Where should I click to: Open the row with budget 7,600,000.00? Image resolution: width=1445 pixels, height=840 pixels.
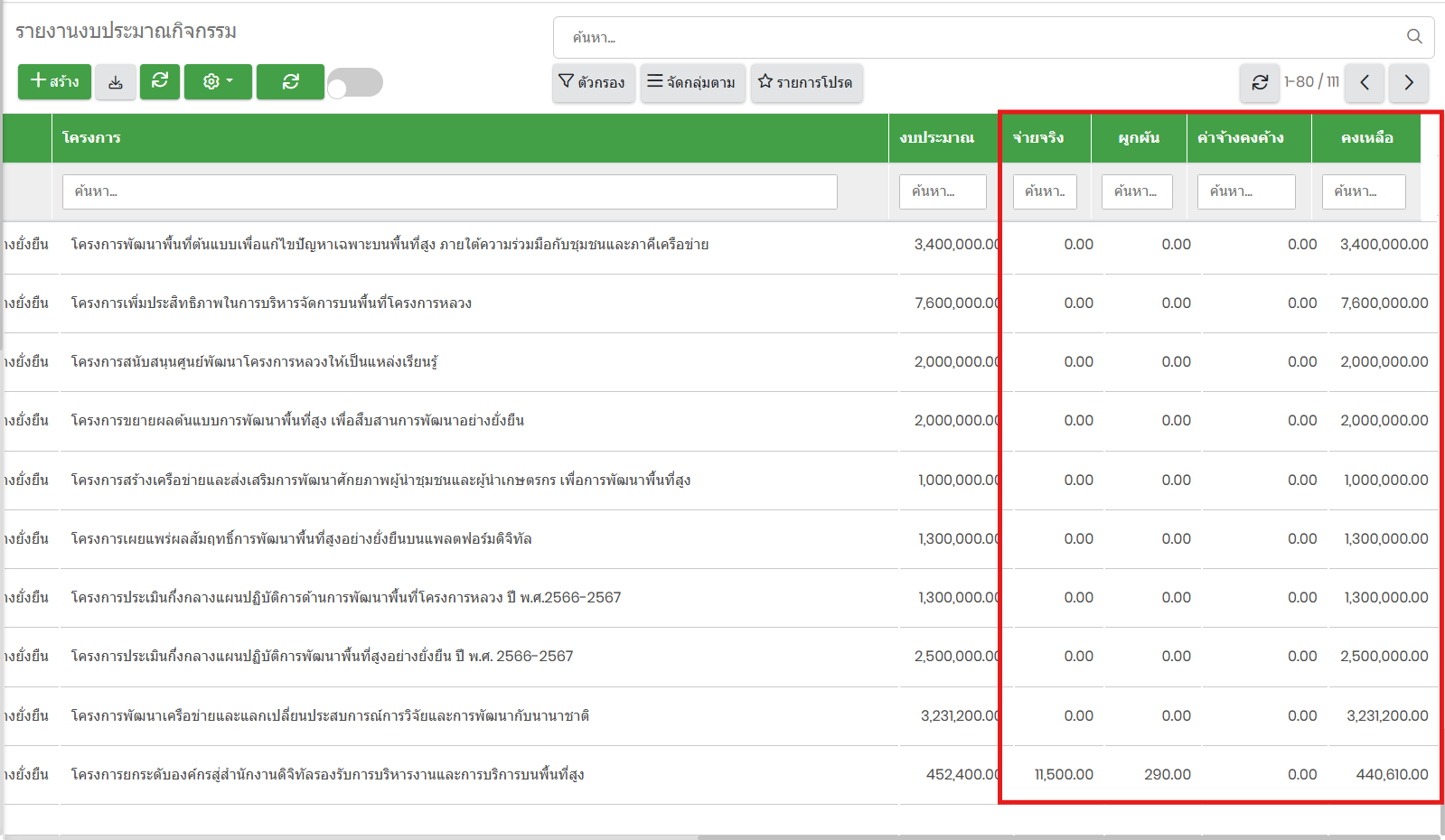271,303
